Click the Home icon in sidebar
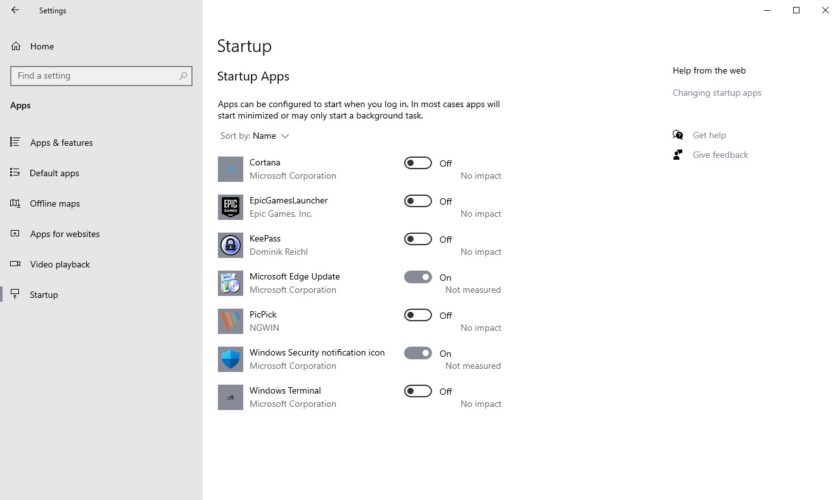 click(x=16, y=46)
